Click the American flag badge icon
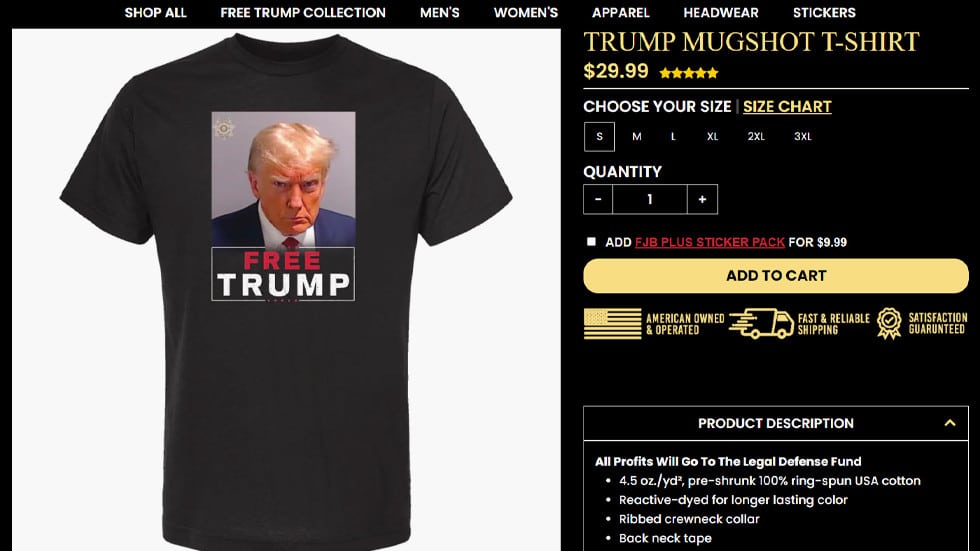Viewport: 980px width, 551px height. pos(612,324)
